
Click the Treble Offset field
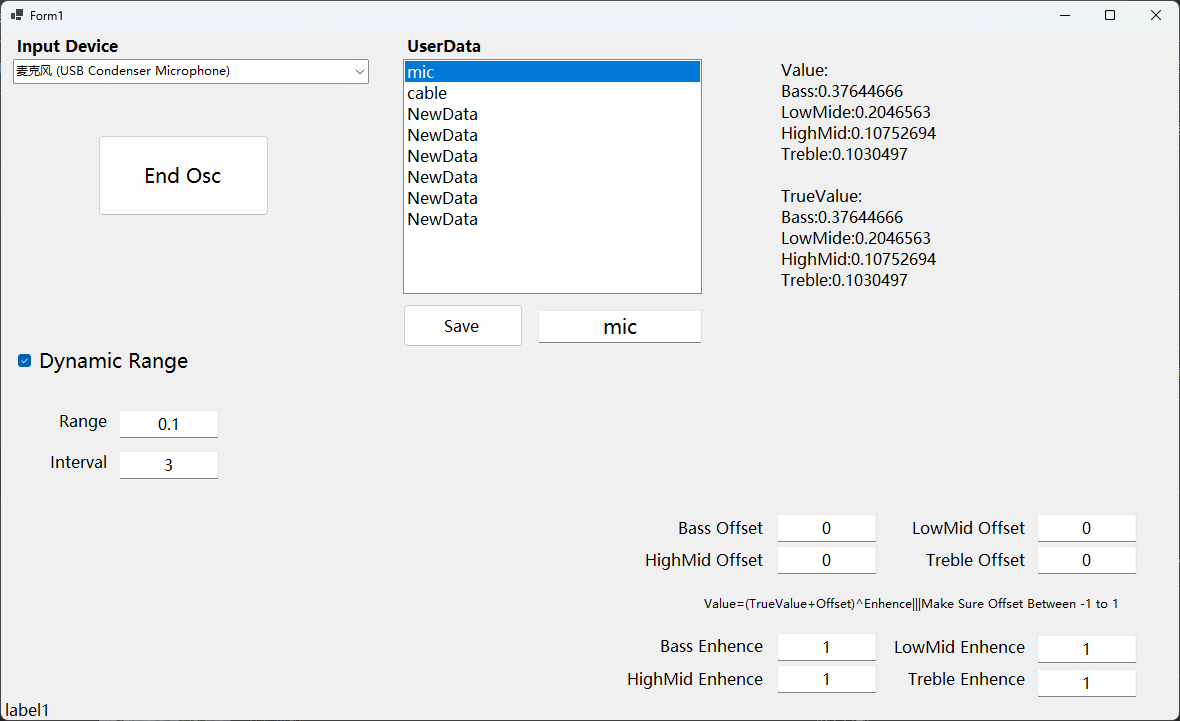pyautogui.click(x=1086, y=560)
